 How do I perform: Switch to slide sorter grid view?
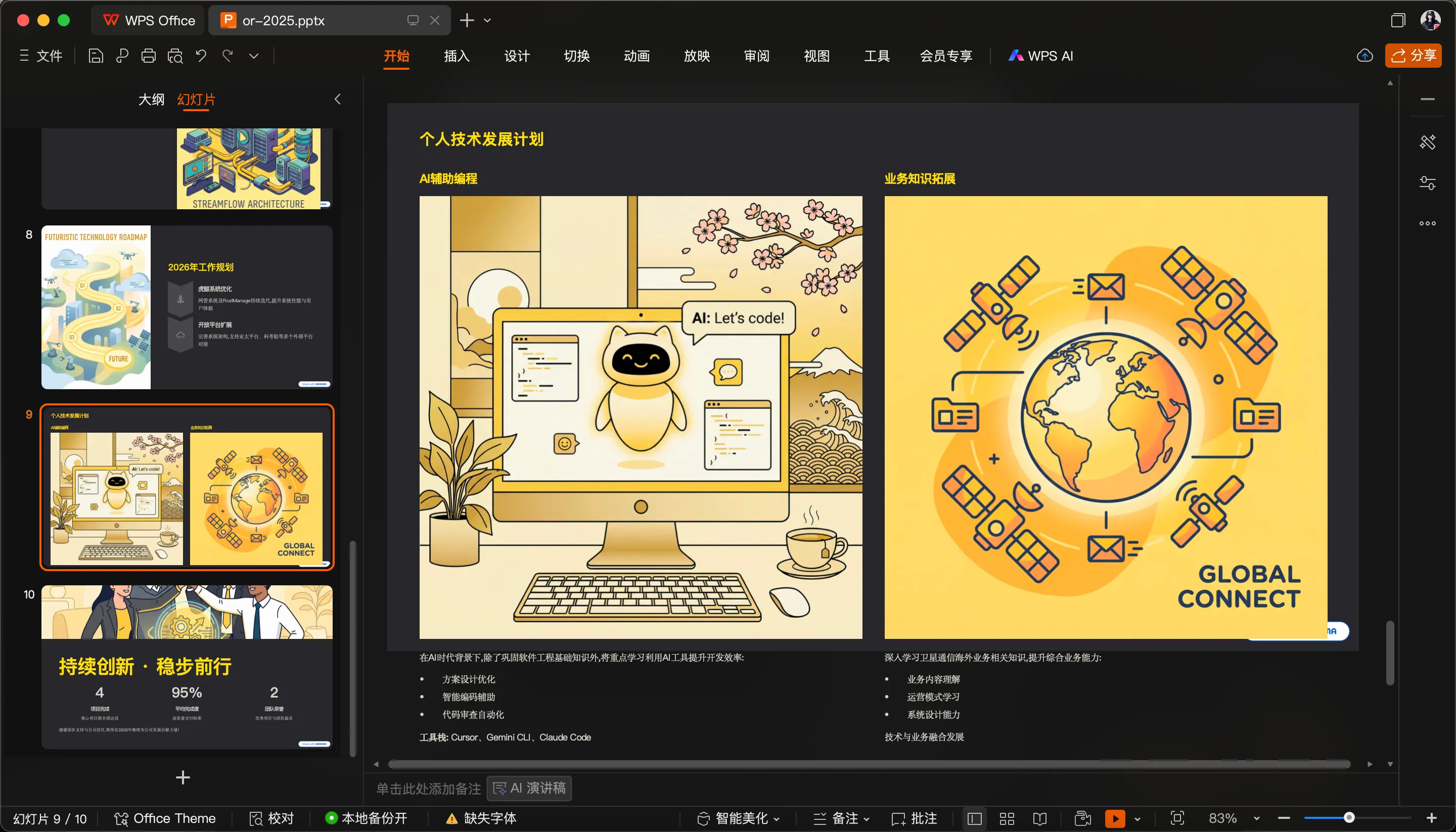point(1007,818)
